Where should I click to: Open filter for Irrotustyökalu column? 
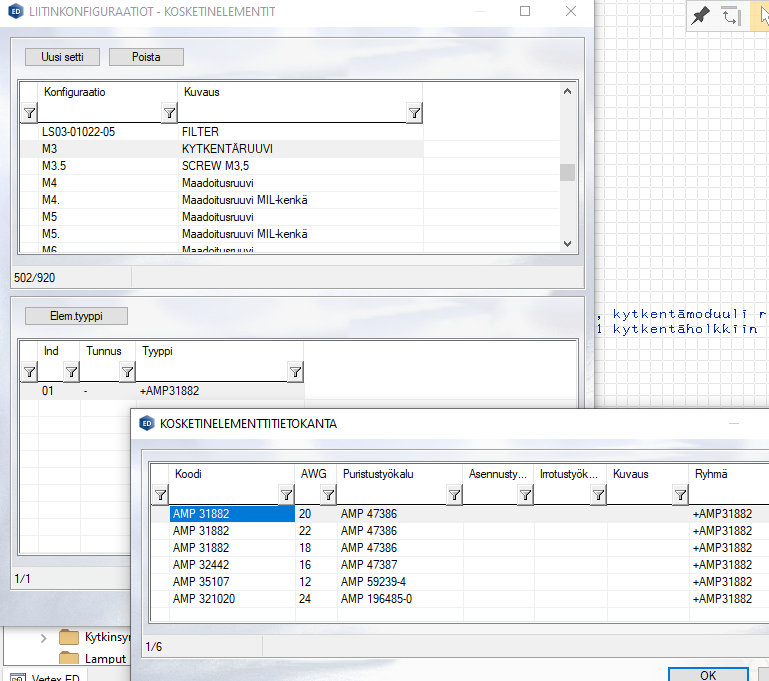(x=598, y=494)
